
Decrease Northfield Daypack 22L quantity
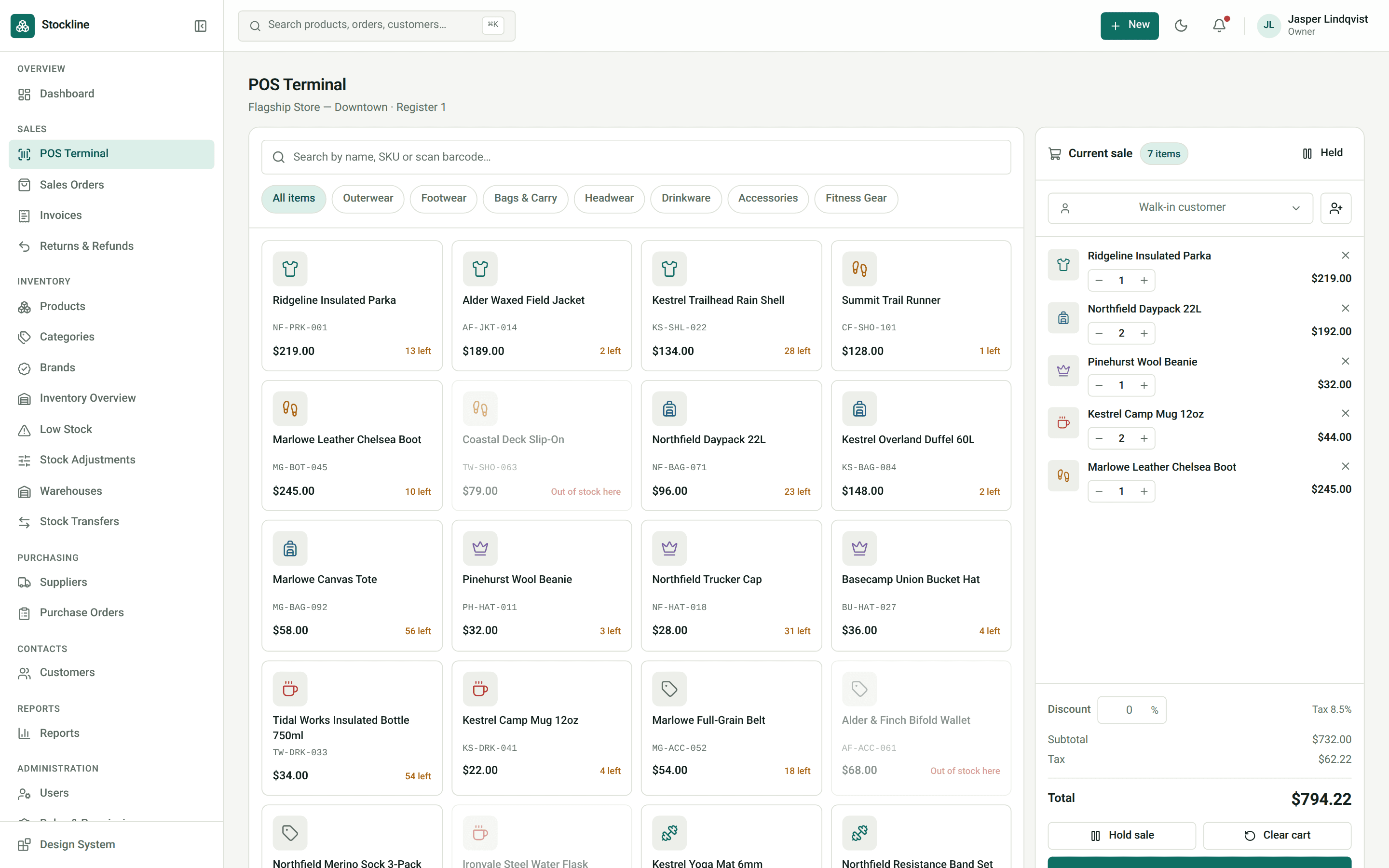click(1099, 333)
